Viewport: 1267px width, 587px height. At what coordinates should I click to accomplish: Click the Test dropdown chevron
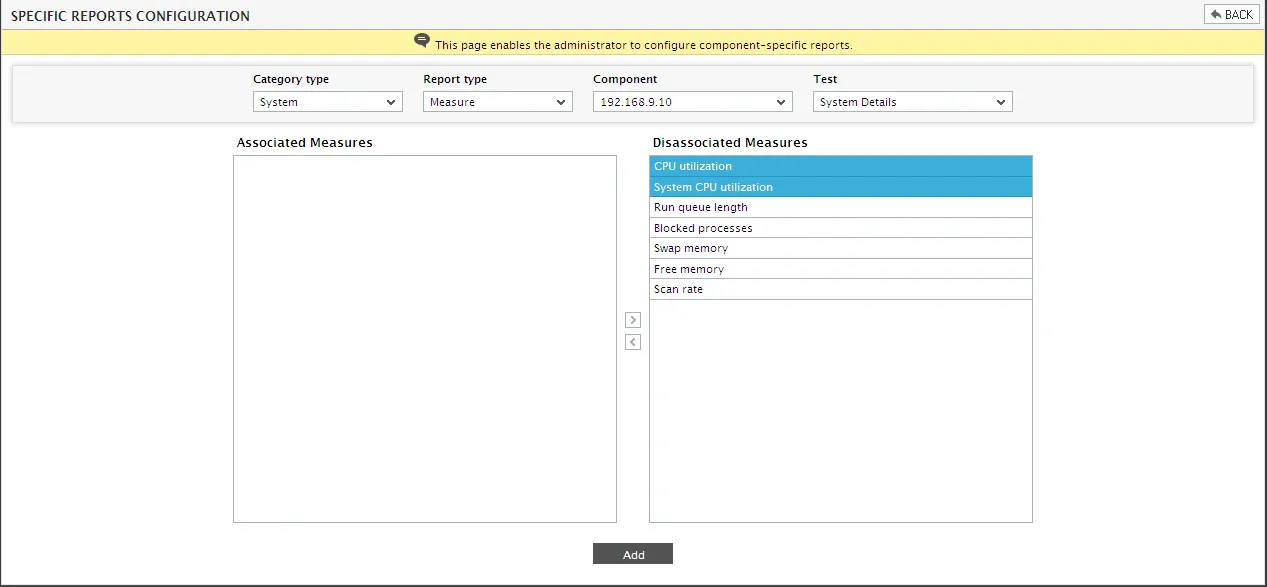1001,102
